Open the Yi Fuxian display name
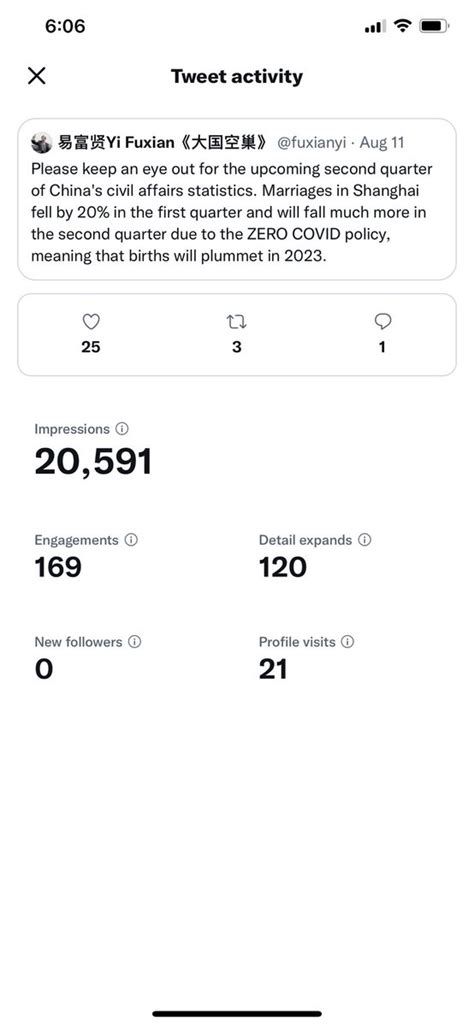The width and height of the screenshot is (474, 1026). (163, 142)
